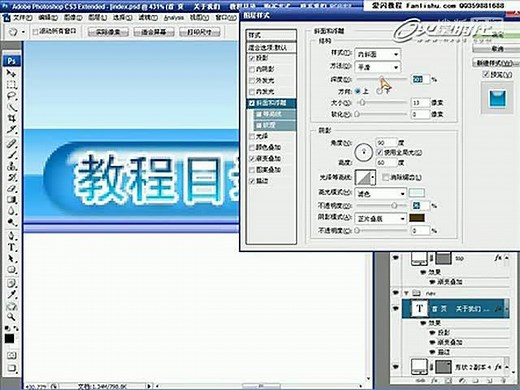Select the Clone Stamp tool
Viewport: 520px width, 390px height.
coord(11,166)
